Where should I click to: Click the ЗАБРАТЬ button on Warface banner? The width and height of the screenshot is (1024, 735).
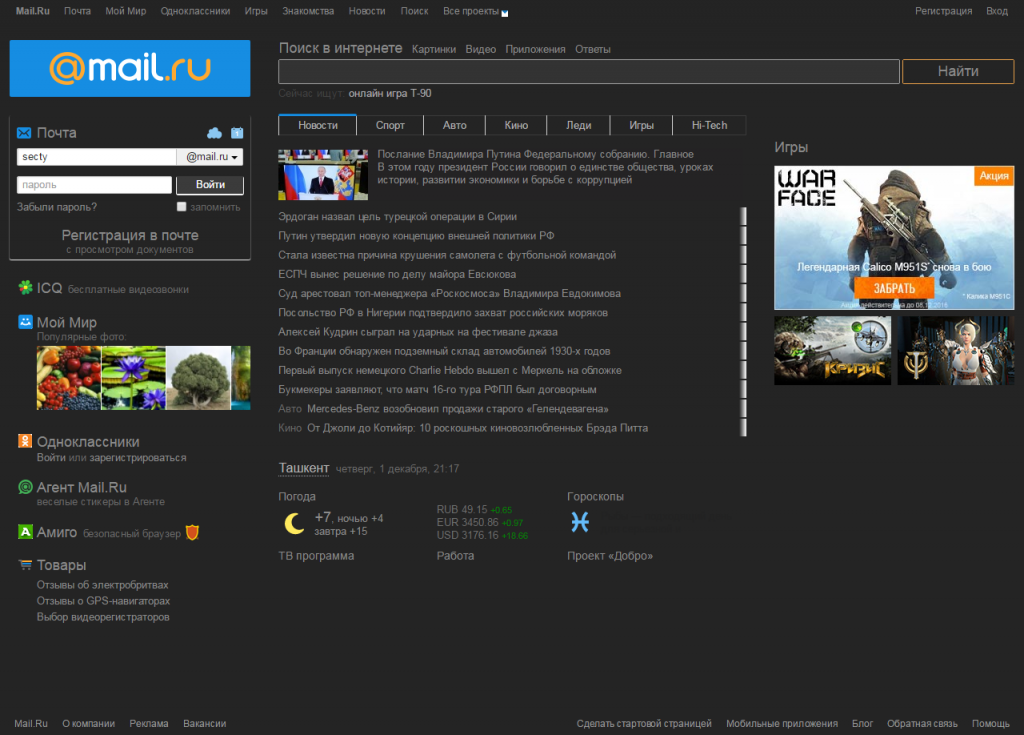coord(894,288)
